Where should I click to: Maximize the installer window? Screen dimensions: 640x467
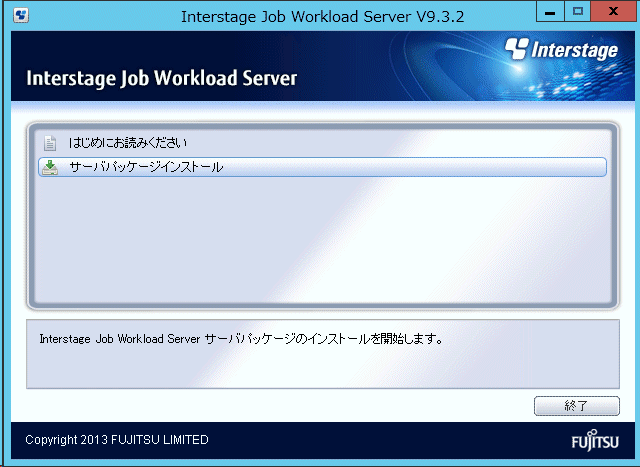(x=577, y=11)
